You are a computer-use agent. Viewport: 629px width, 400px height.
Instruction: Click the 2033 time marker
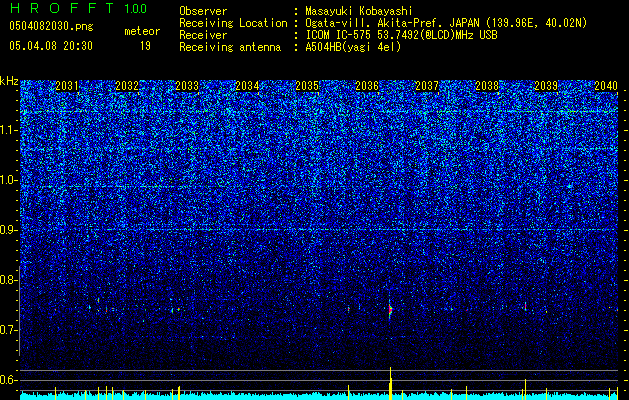(x=187, y=86)
